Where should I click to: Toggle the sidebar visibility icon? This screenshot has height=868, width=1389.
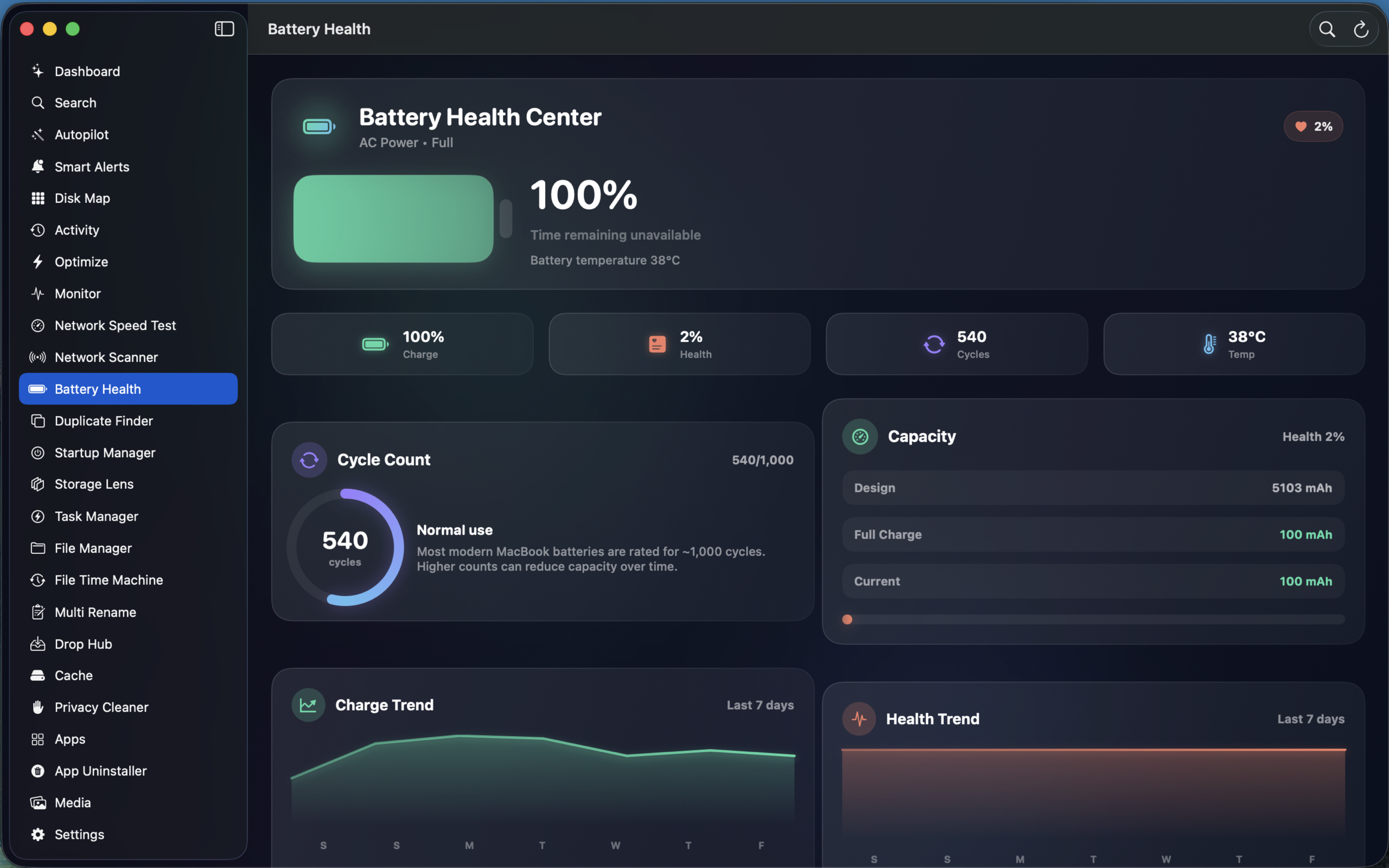224,29
